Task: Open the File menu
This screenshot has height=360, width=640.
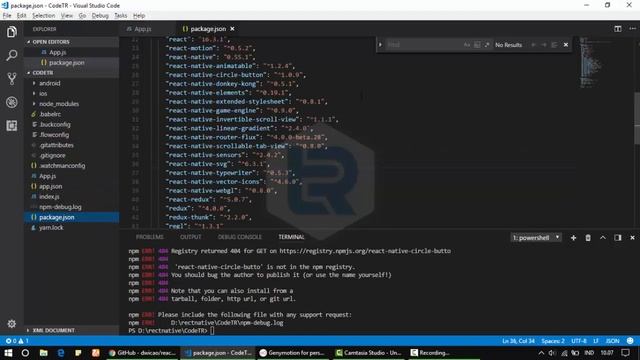Action: [x=7, y=16]
